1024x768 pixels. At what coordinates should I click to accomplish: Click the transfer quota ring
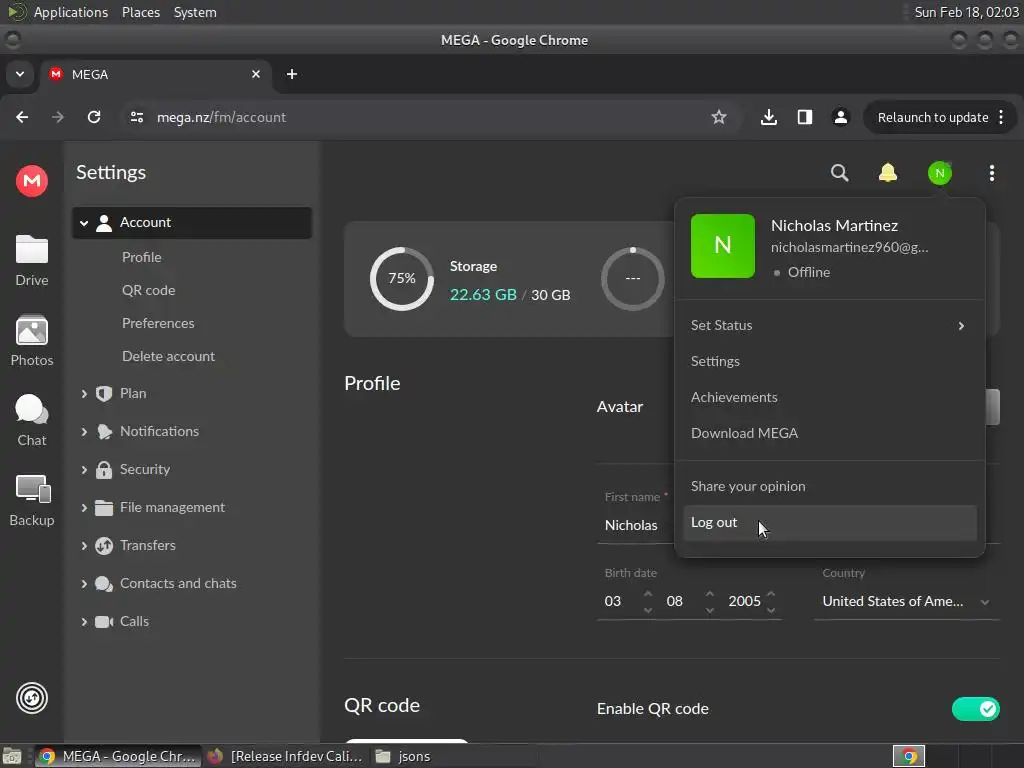[633, 279]
